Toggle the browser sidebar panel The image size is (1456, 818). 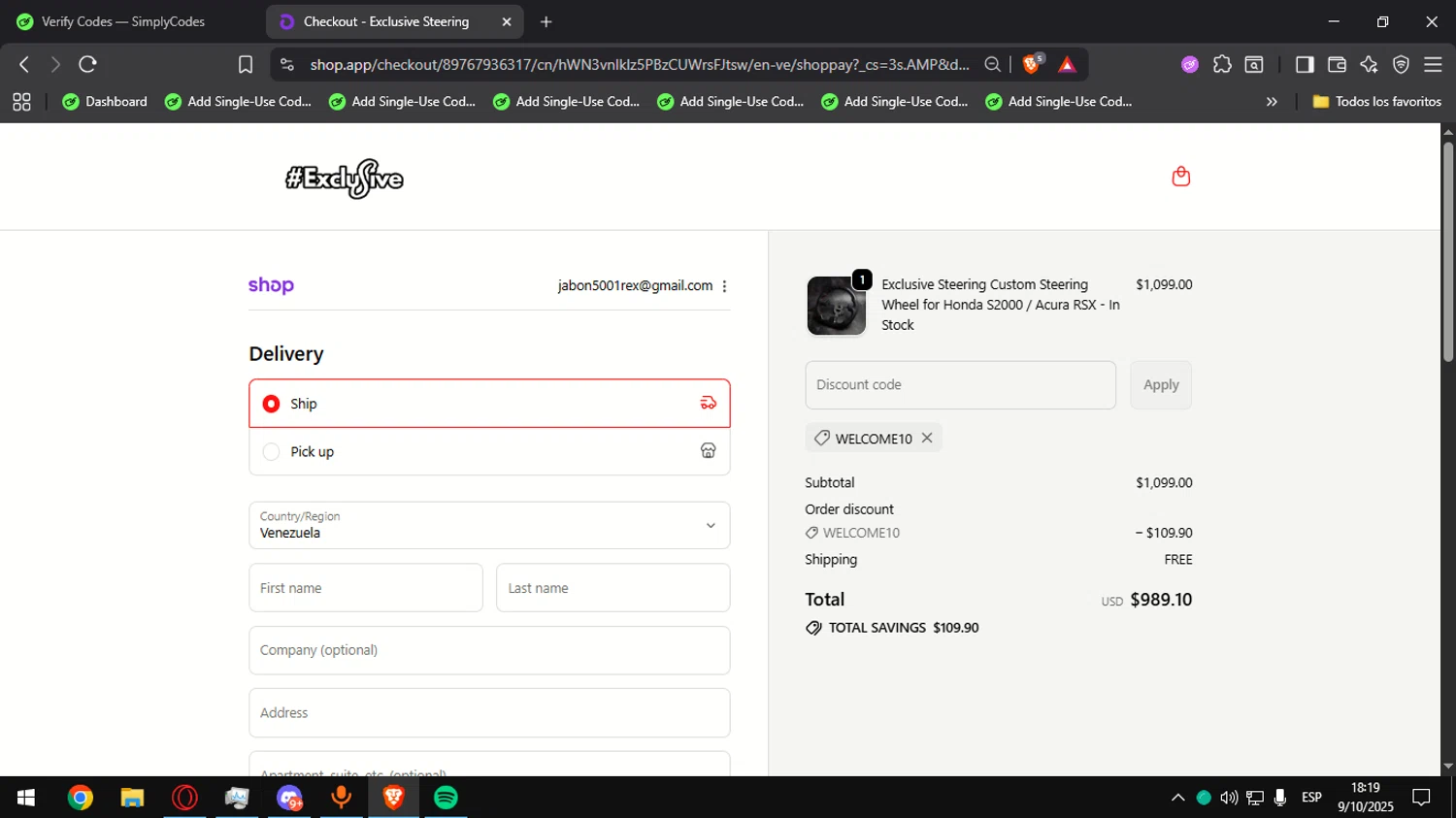1305,64
